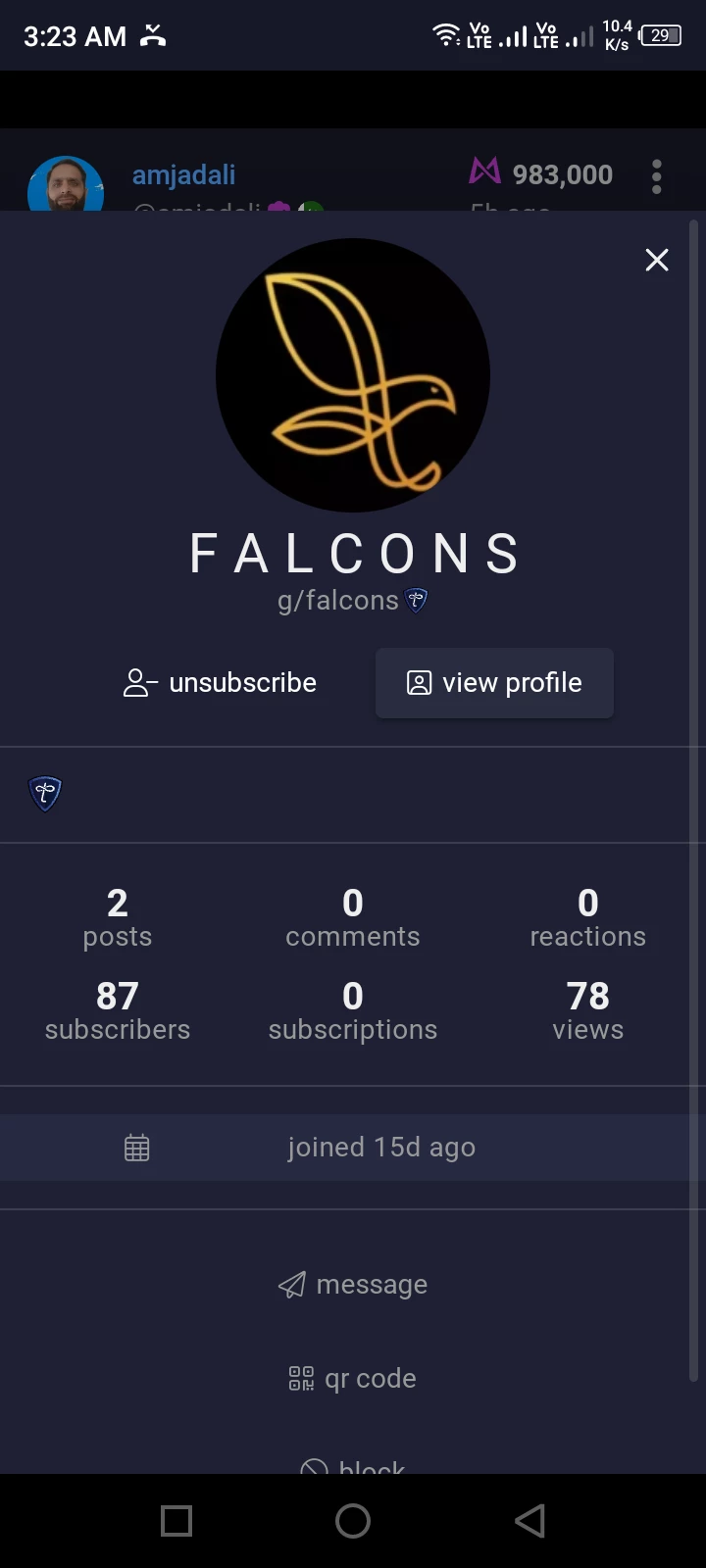Image resolution: width=706 pixels, height=1568 pixels.
Task: Show the qr code option
Action: coord(353,1379)
